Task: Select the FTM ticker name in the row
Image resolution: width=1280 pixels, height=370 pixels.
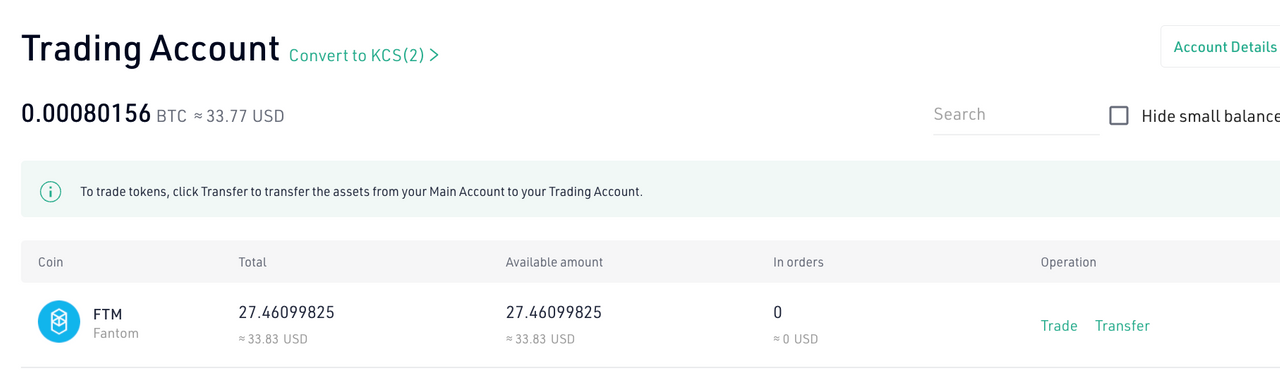Action: click(x=107, y=314)
